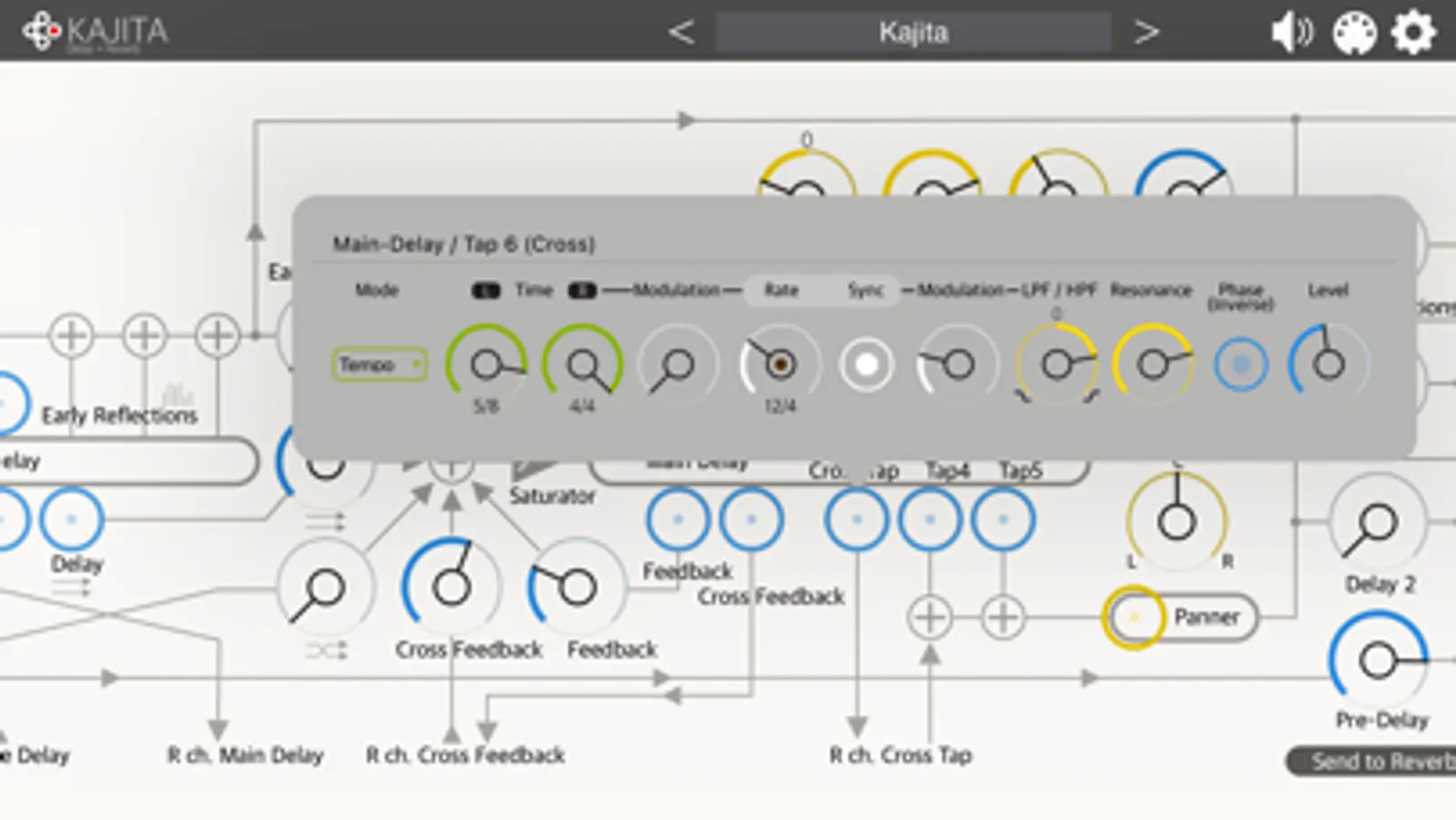Toggle the Tap4 button
1456x820 pixels.
(x=930, y=519)
